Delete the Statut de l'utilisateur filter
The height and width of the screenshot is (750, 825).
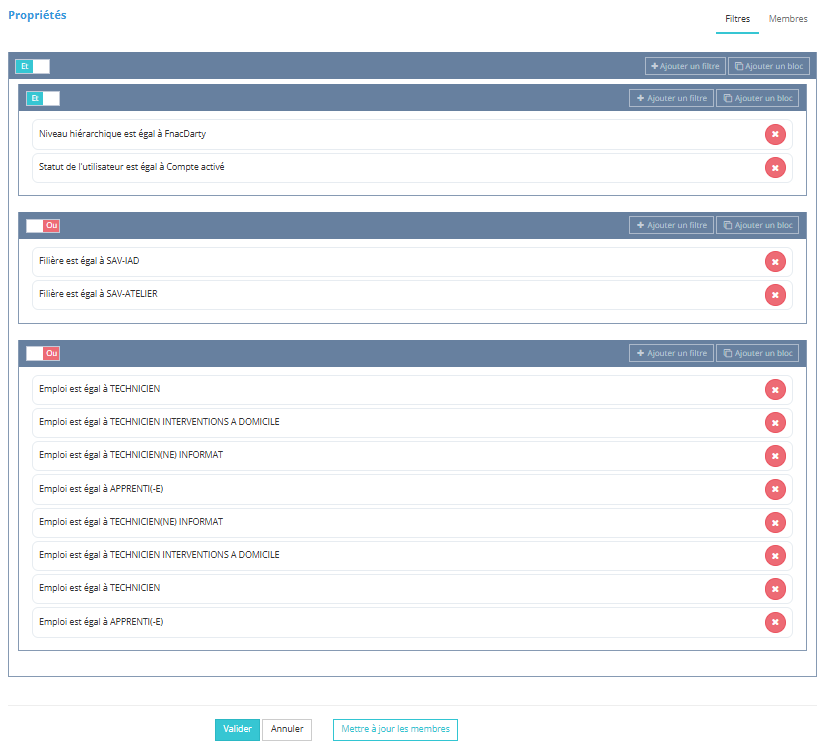(775, 167)
